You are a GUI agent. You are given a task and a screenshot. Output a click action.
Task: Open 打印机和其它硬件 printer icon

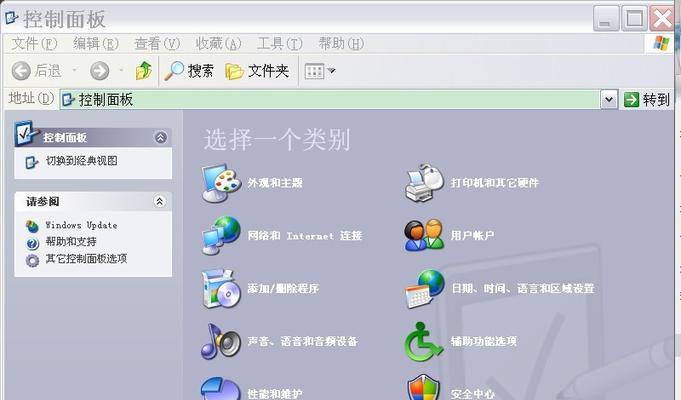pos(424,182)
